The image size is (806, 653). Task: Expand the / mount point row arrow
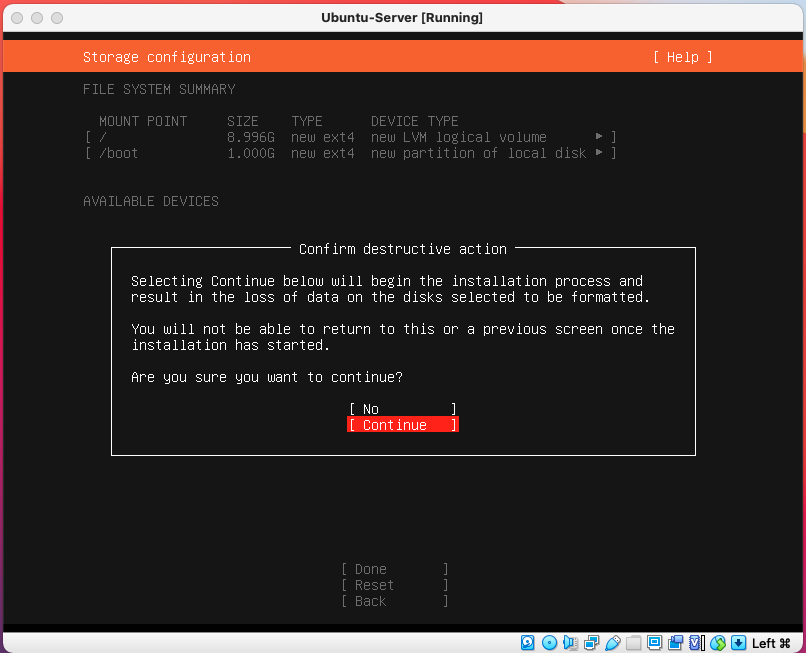tap(599, 136)
